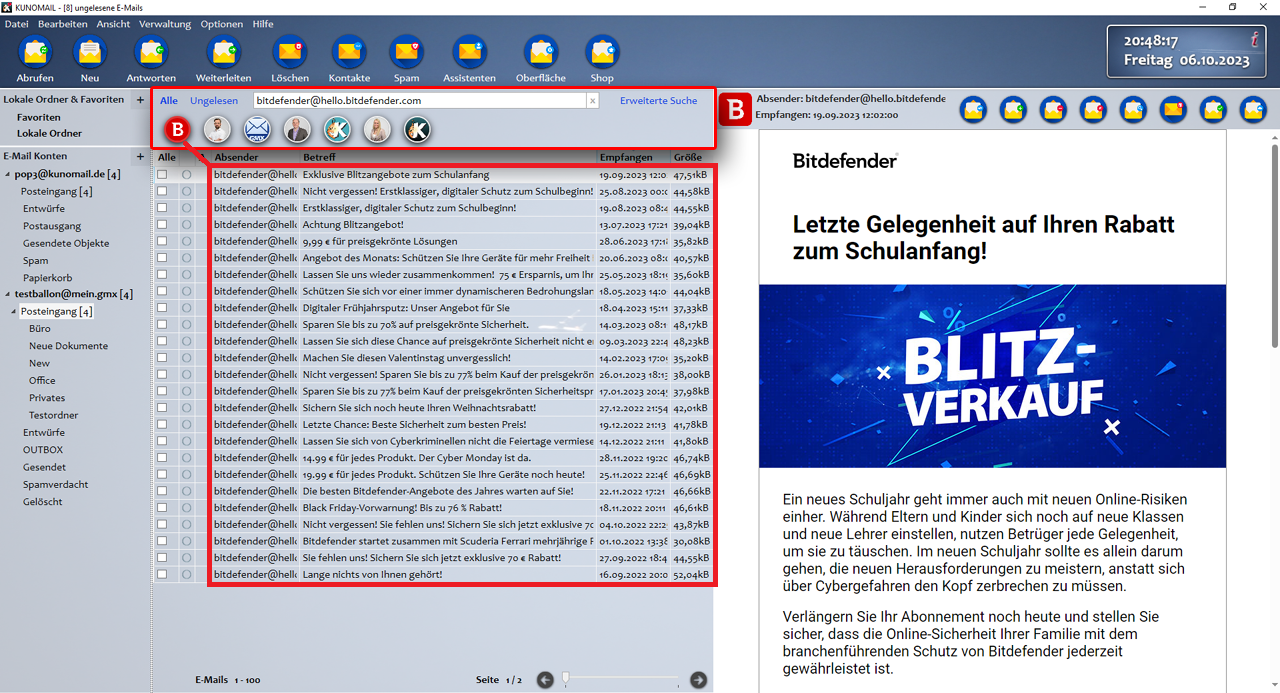Add a folder via plus beside Lokale Ordner & Favoriten

140,100
